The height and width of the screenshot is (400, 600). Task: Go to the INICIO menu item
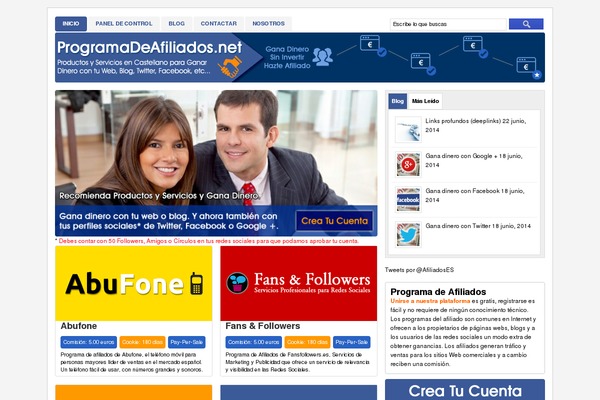[x=71, y=24]
